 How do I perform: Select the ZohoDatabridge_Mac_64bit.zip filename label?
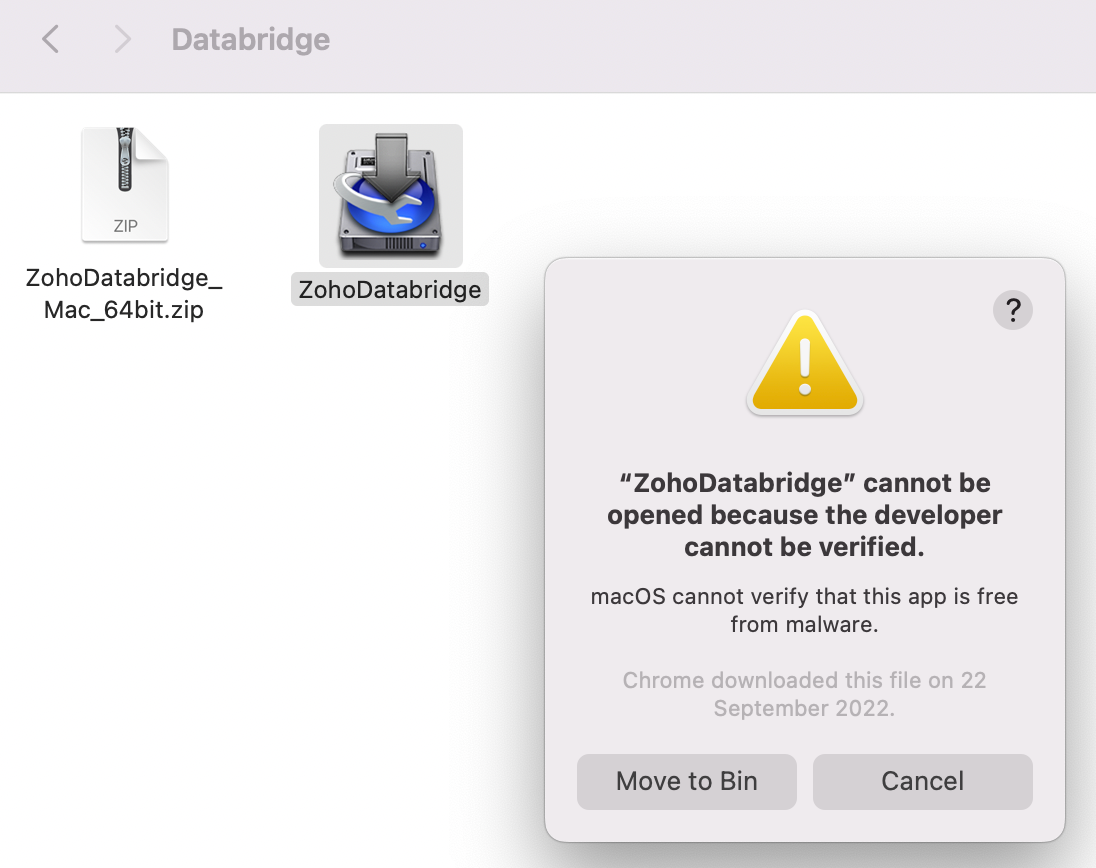pyautogui.click(x=124, y=294)
